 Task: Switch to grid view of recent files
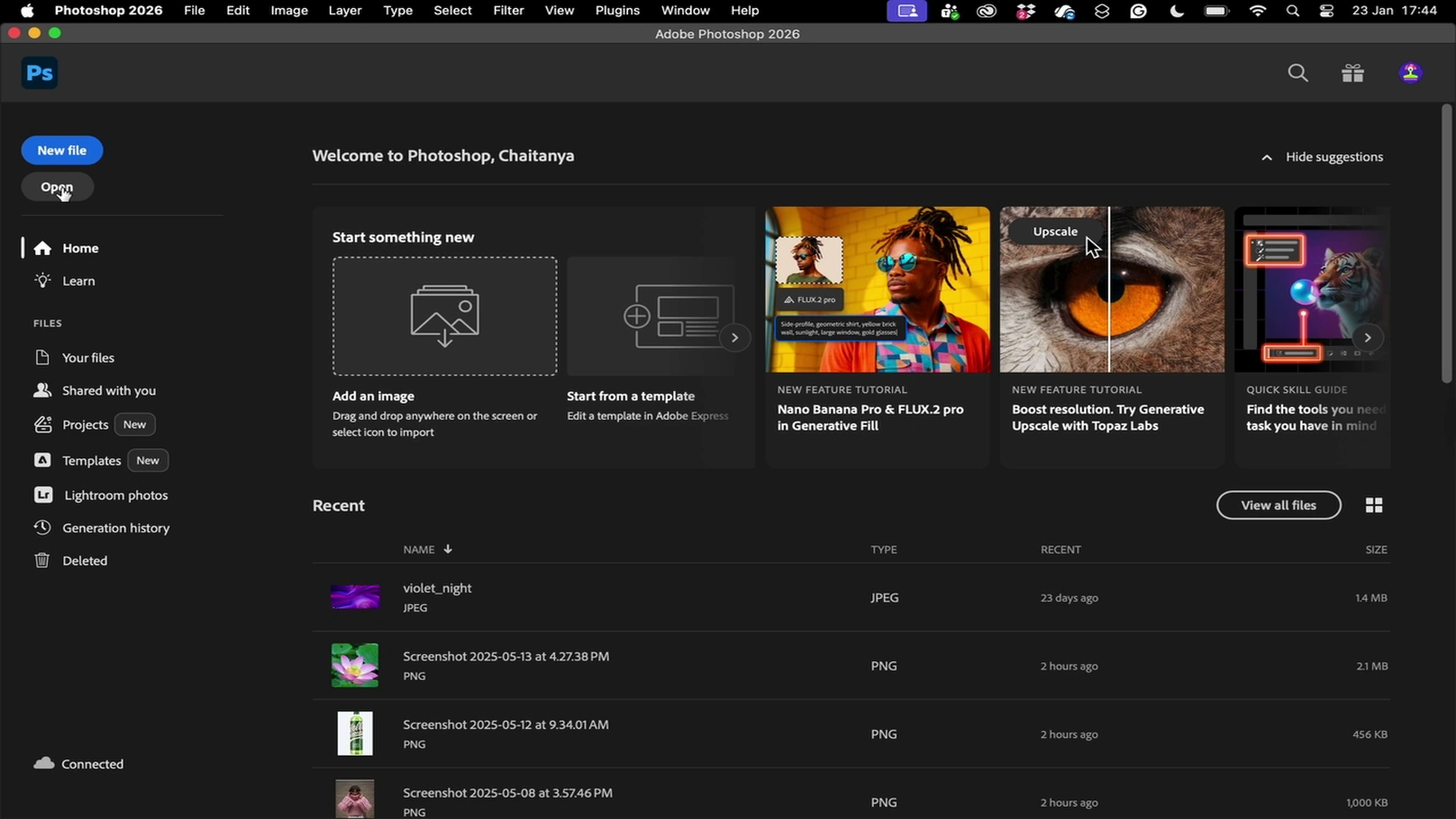(x=1373, y=505)
